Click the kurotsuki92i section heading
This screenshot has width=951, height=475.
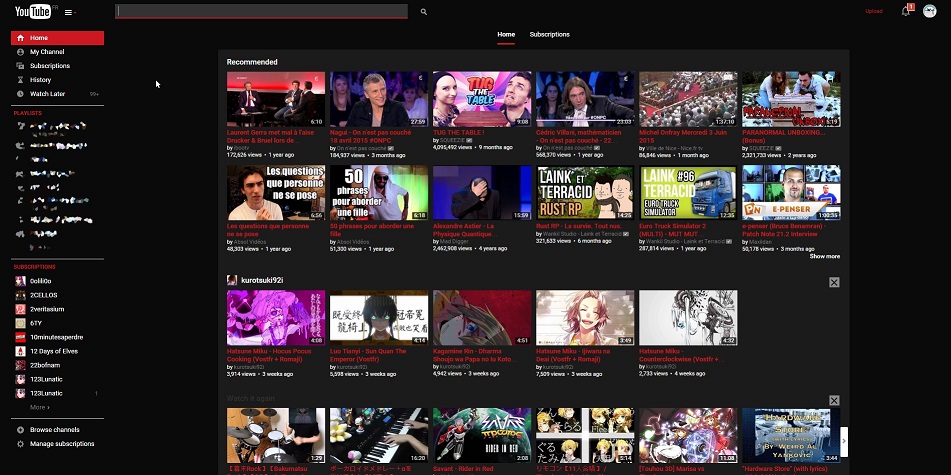262,280
